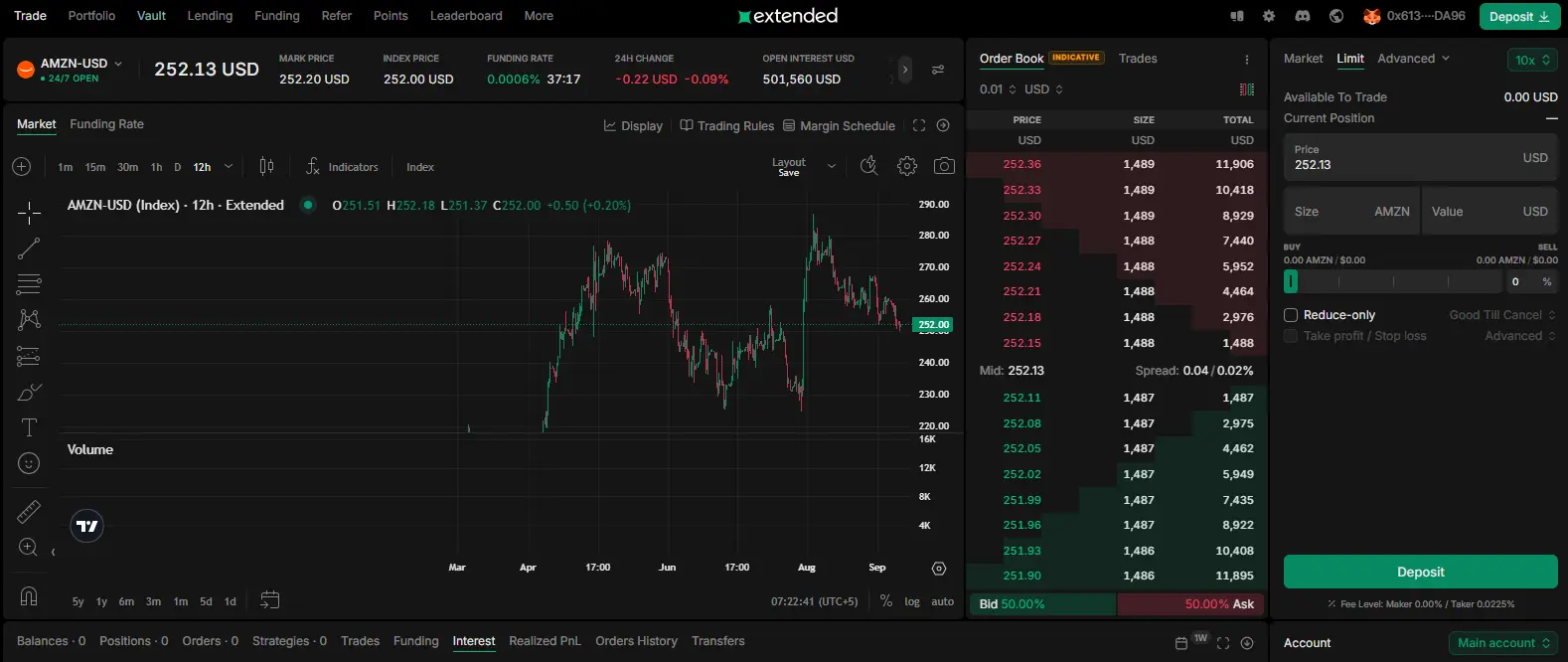Toggle auto scale on chart
1568x662 pixels.
[x=943, y=601]
